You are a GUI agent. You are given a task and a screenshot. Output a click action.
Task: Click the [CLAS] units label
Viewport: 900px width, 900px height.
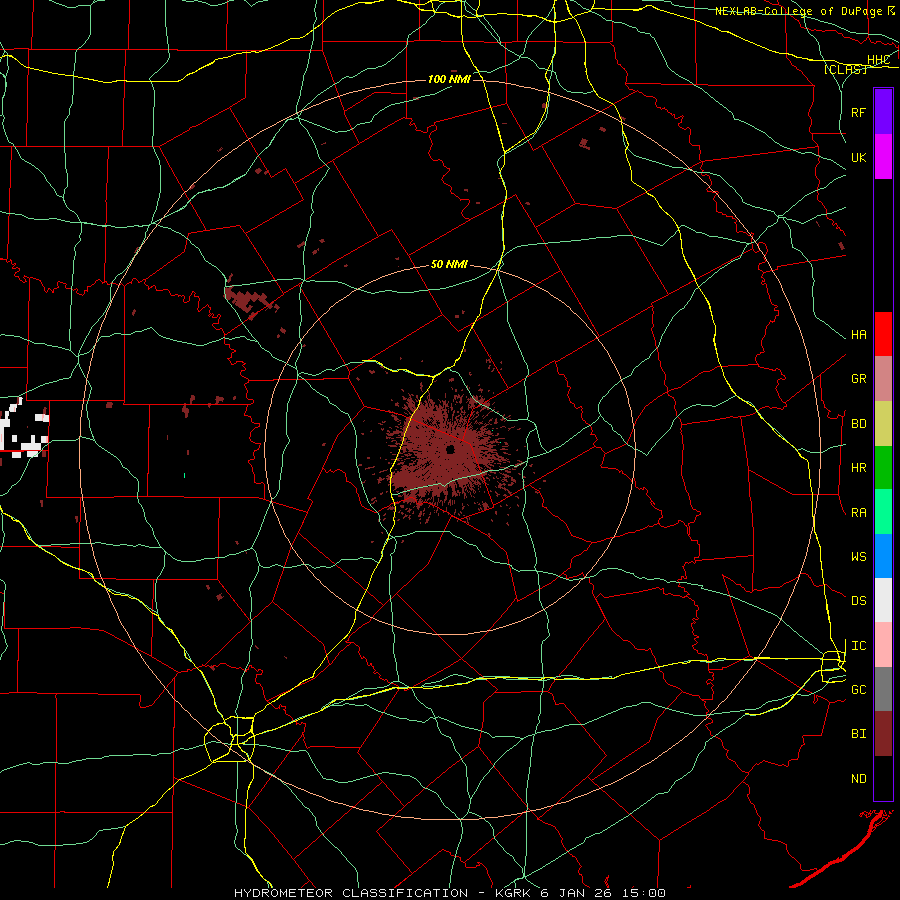coord(845,70)
